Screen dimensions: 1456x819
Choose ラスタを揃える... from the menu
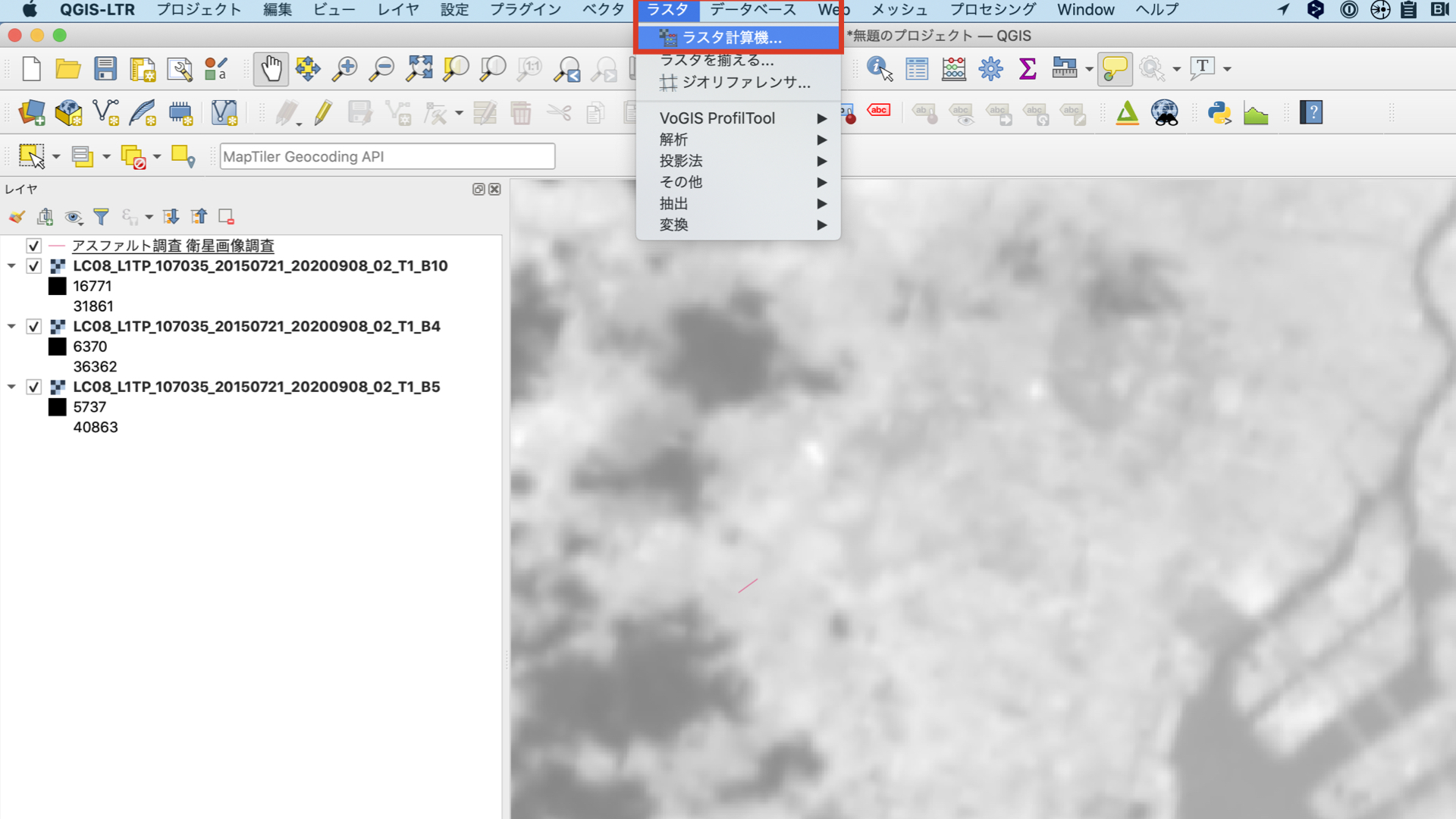(738, 60)
